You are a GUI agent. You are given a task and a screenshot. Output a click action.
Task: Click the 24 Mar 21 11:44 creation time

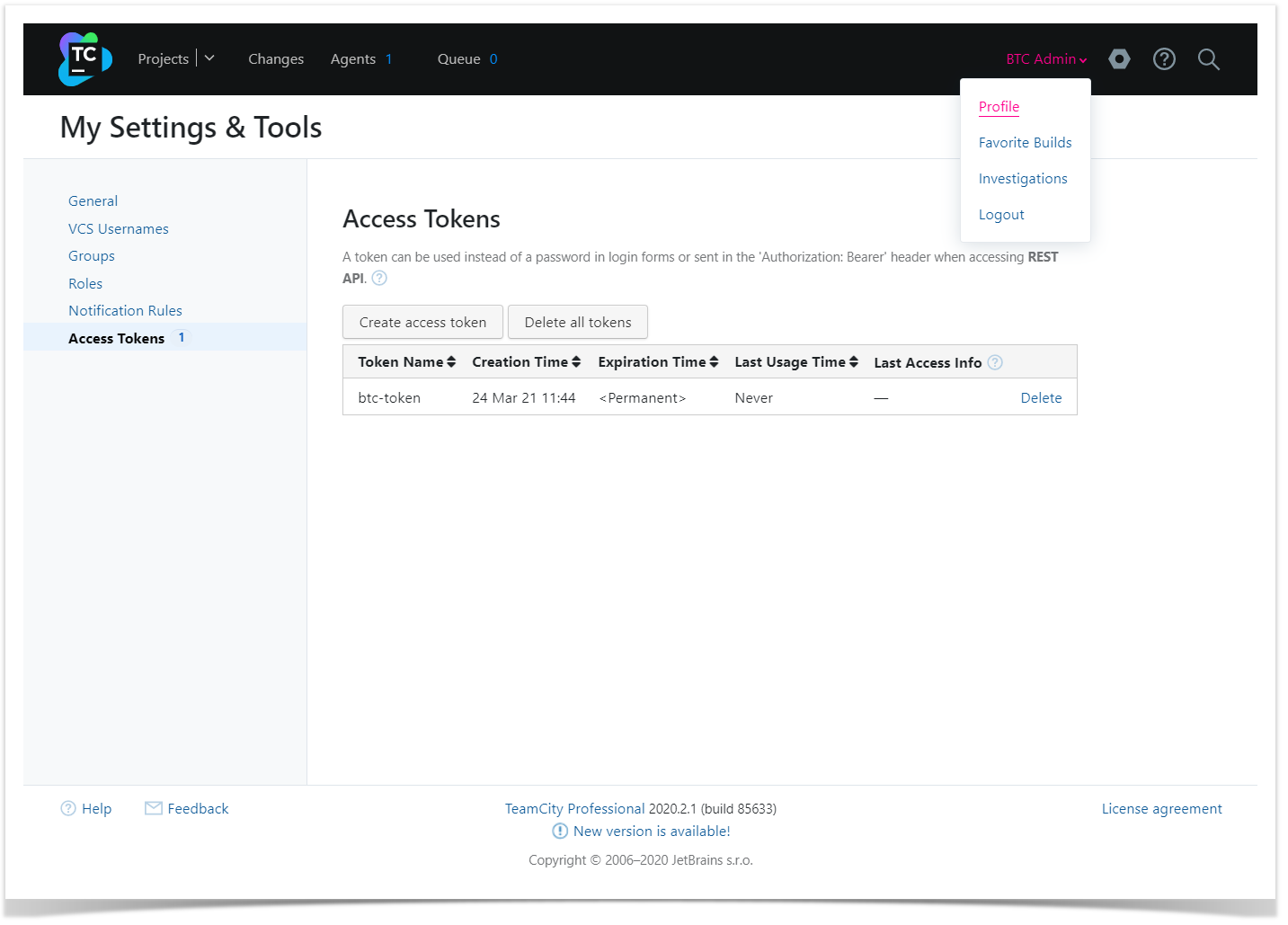524,397
